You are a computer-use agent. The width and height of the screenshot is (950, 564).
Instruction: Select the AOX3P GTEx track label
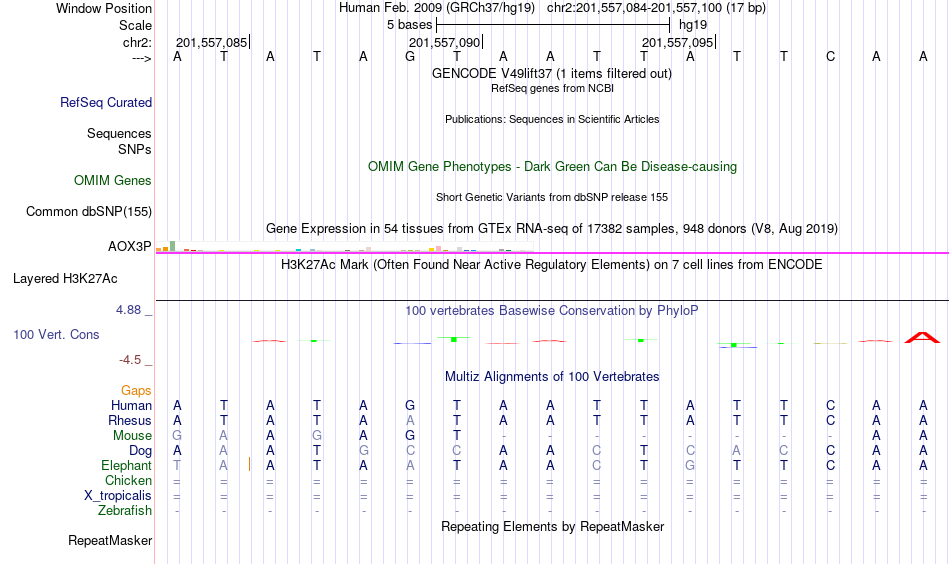click(x=130, y=247)
